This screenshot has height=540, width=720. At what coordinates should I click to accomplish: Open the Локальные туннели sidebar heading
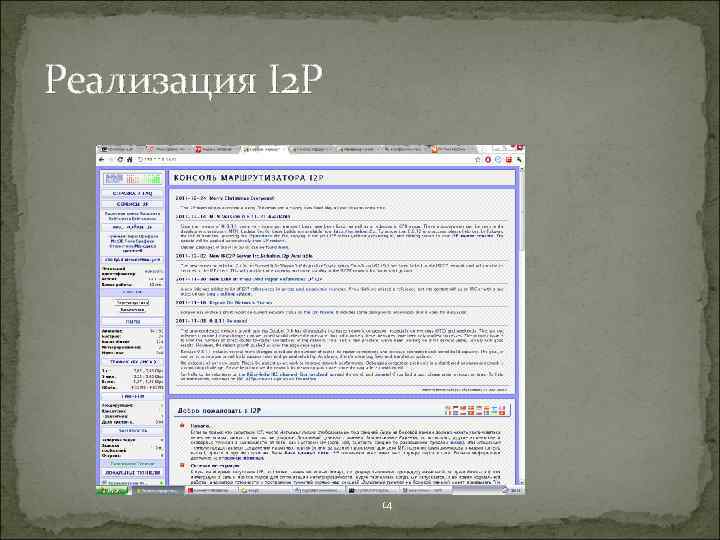[132, 472]
